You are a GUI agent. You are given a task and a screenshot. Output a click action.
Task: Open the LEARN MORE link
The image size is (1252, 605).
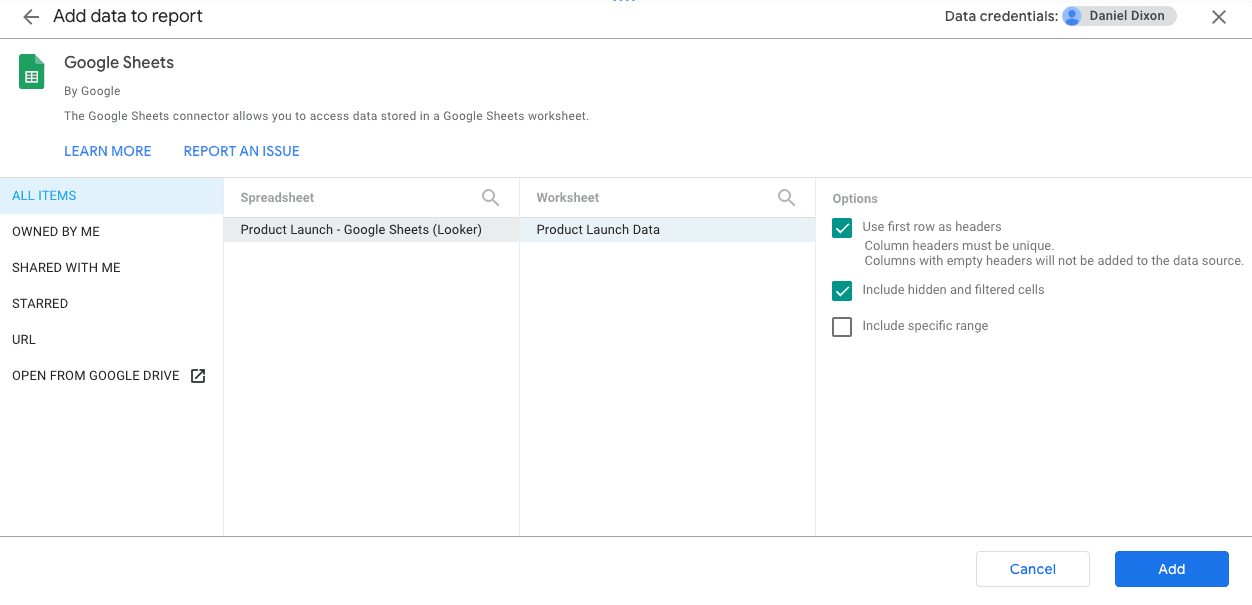[108, 151]
